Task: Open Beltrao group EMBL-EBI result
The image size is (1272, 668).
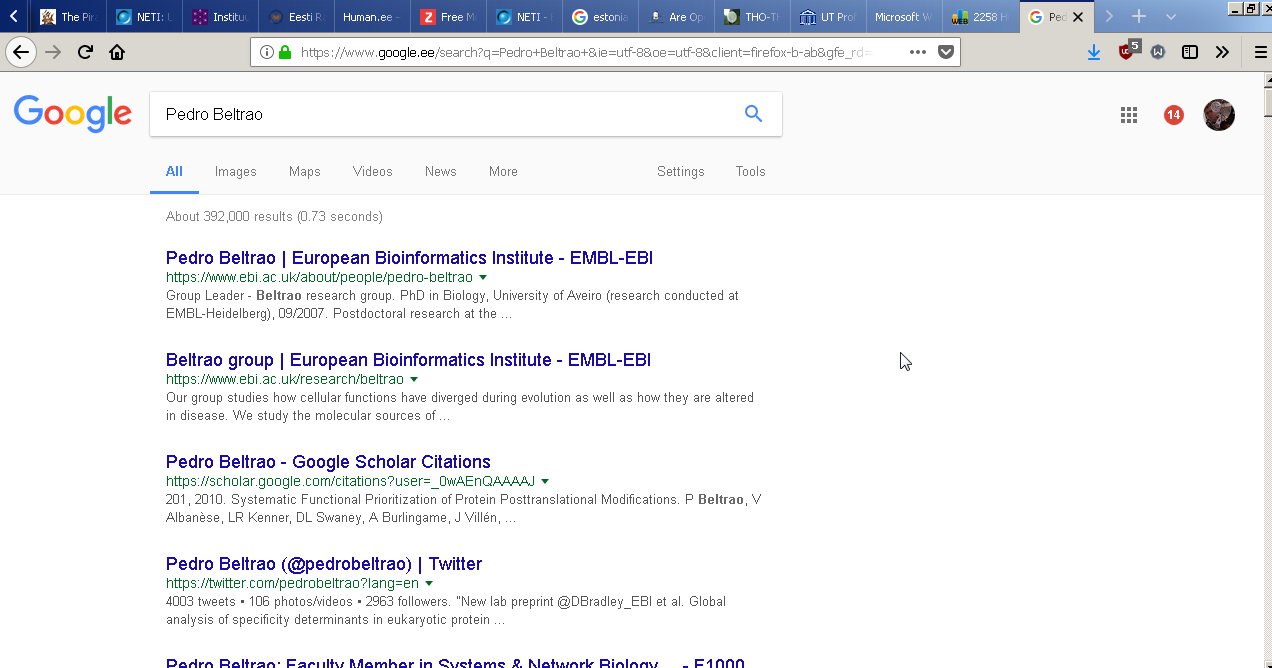Action: pyautogui.click(x=408, y=360)
